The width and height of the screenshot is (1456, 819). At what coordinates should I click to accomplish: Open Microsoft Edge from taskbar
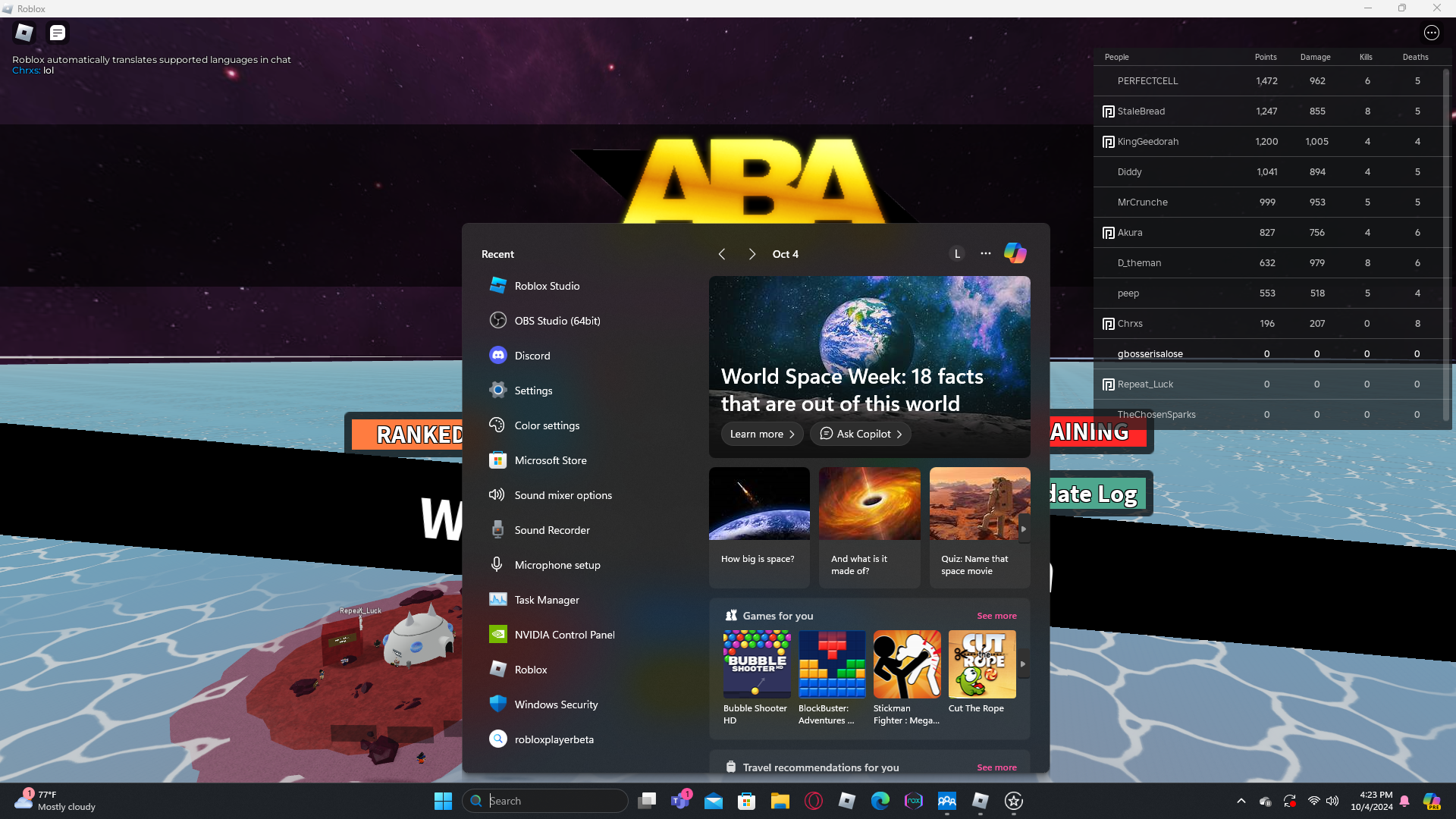880,801
